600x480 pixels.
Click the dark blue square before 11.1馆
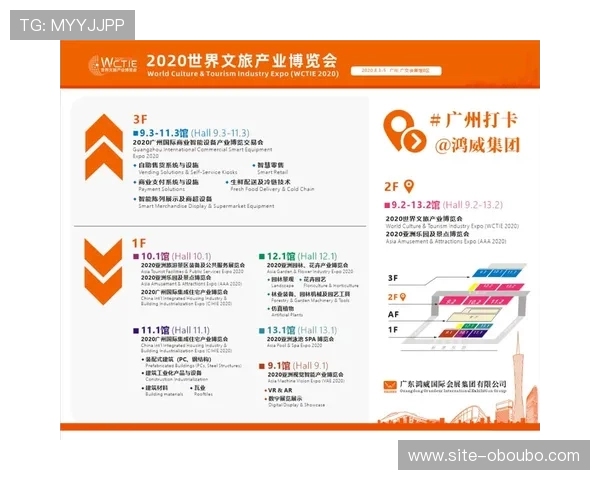136,330
